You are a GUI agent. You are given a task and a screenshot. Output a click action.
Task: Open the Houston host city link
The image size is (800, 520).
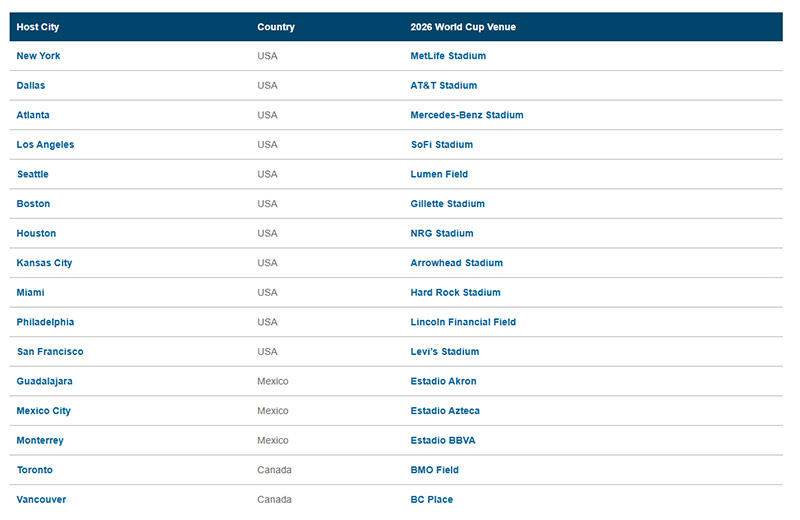[36, 233]
